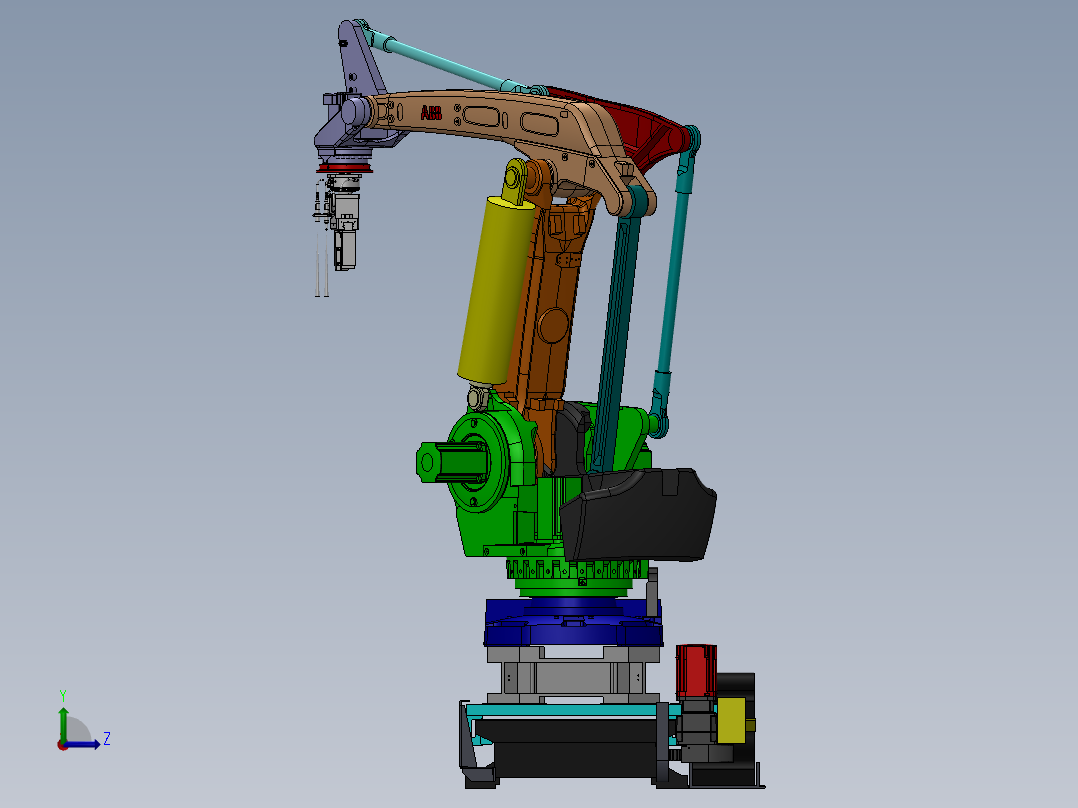The image size is (1078, 808).
Task: Click the blue Z axis arrow of the triad
Action: tap(82, 744)
